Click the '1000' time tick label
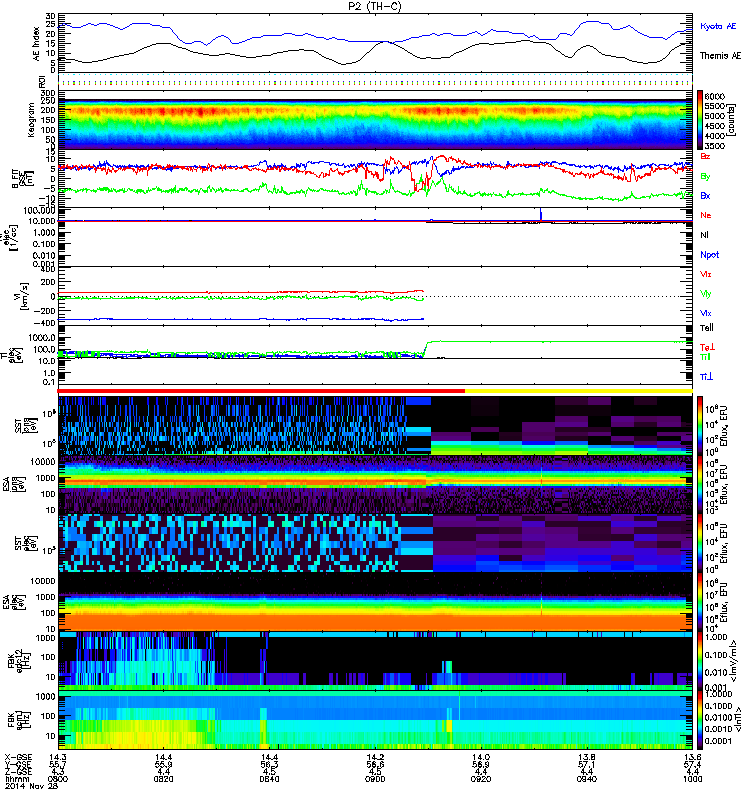This screenshot has width=750, height=800. point(693,779)
